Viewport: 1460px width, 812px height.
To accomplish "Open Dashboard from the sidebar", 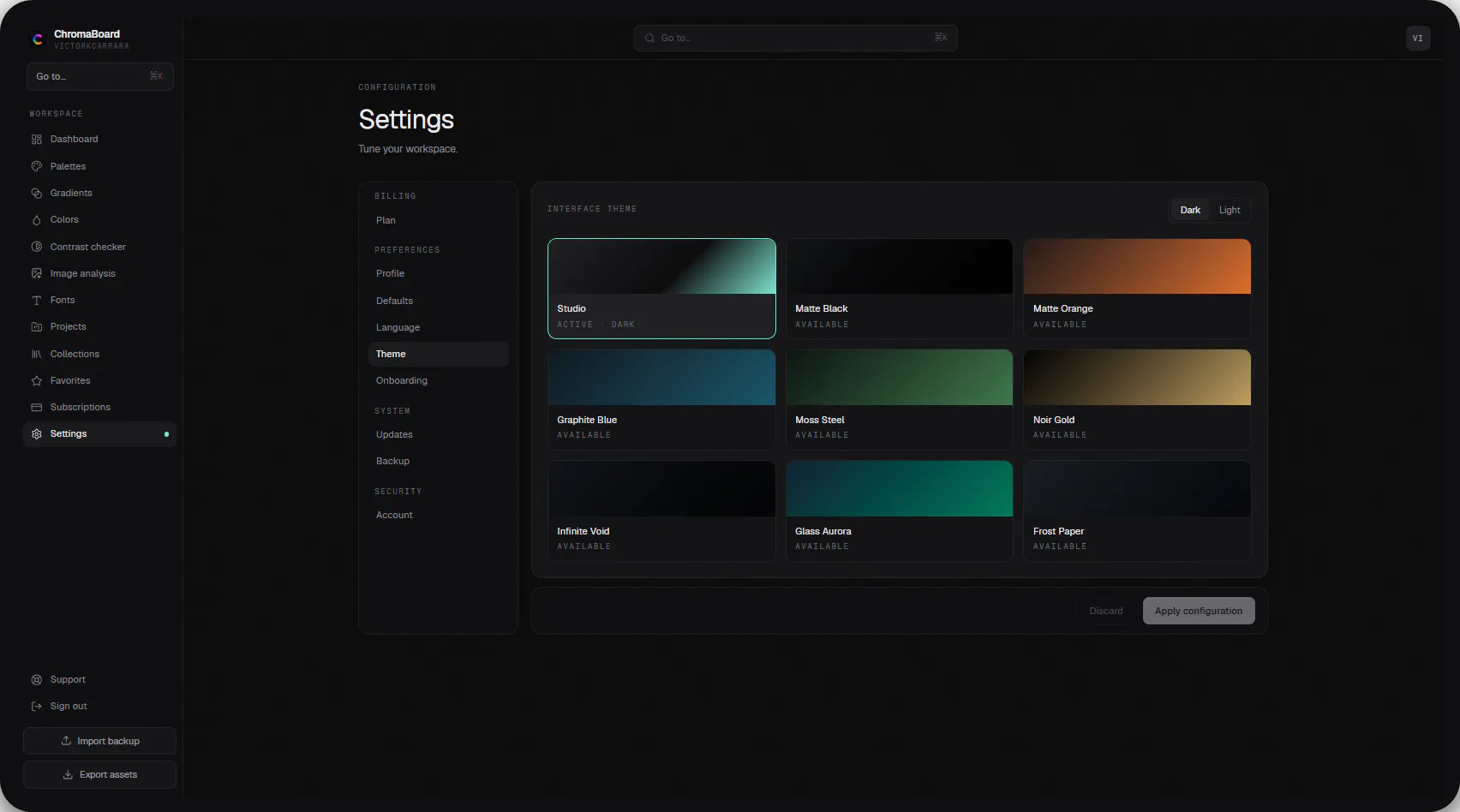I will tap(99, 139).
